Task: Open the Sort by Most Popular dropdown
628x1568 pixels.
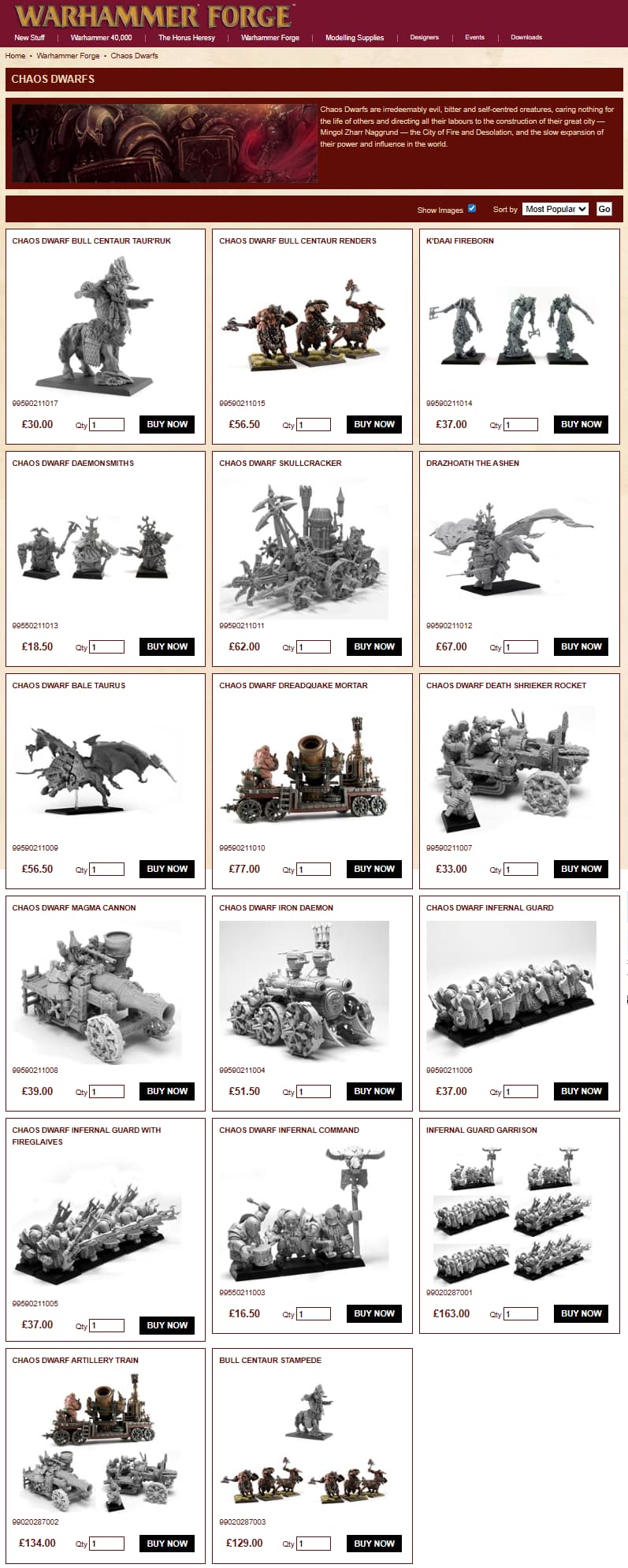Action: click(556, 209)
